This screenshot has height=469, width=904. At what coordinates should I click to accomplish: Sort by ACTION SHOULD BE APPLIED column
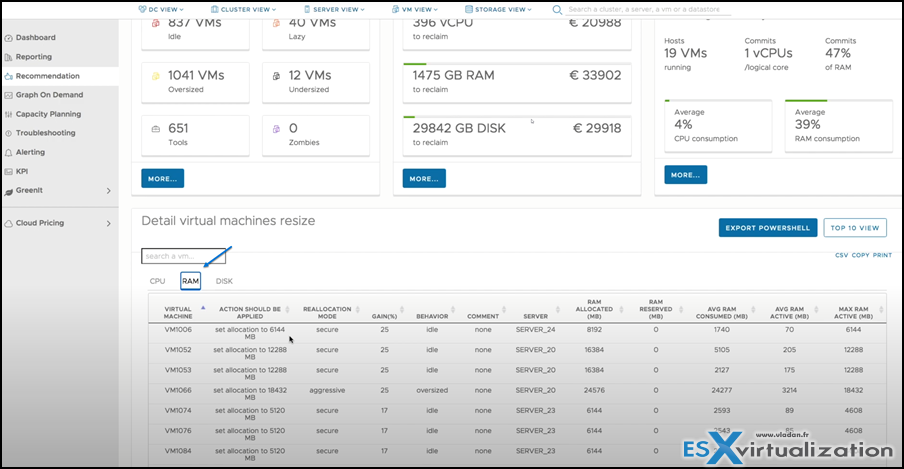250,313
